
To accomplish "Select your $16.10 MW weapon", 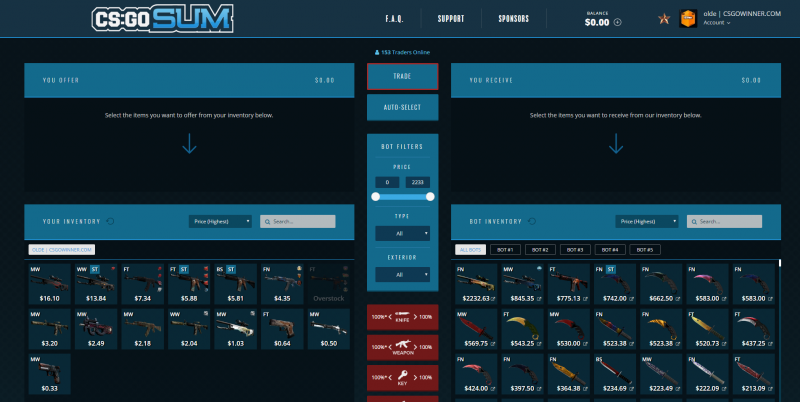I will coord(49,284).
